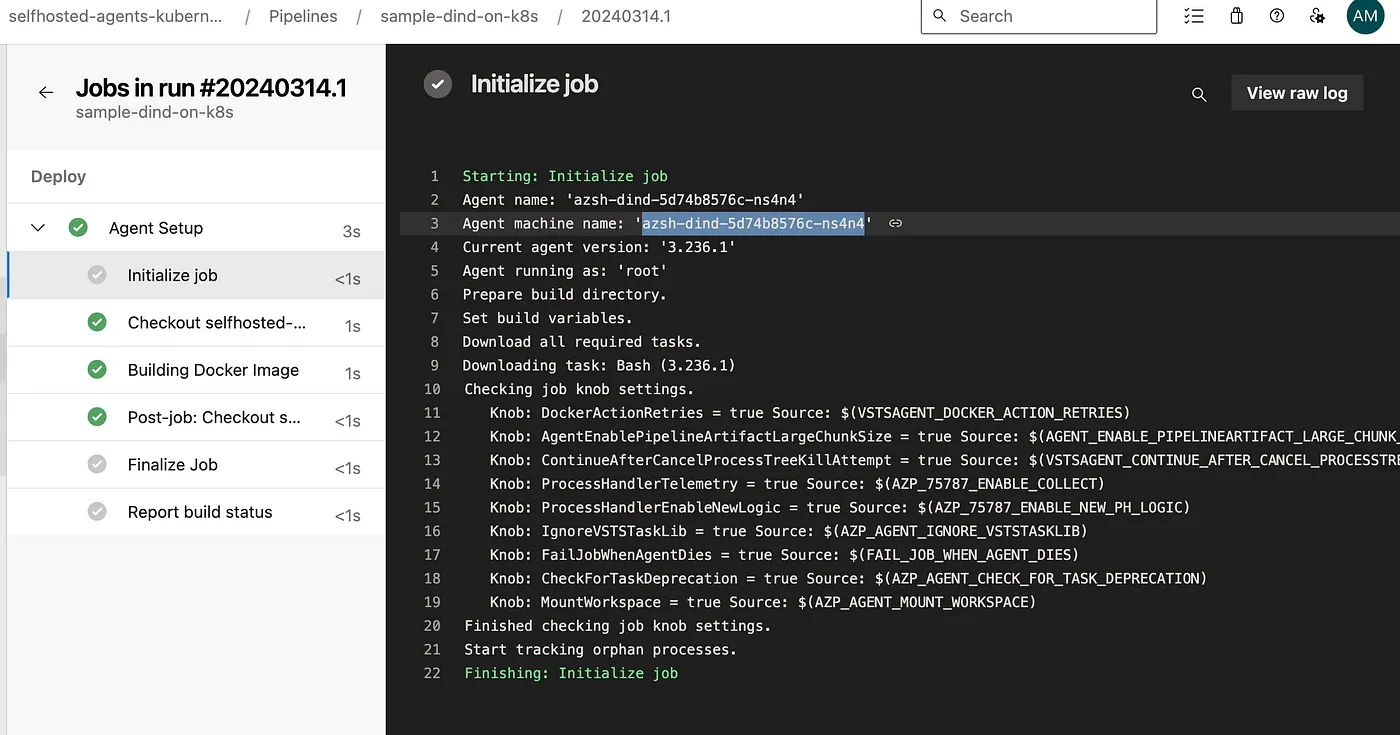Select the Finalize Job step

tap(196, 465)
